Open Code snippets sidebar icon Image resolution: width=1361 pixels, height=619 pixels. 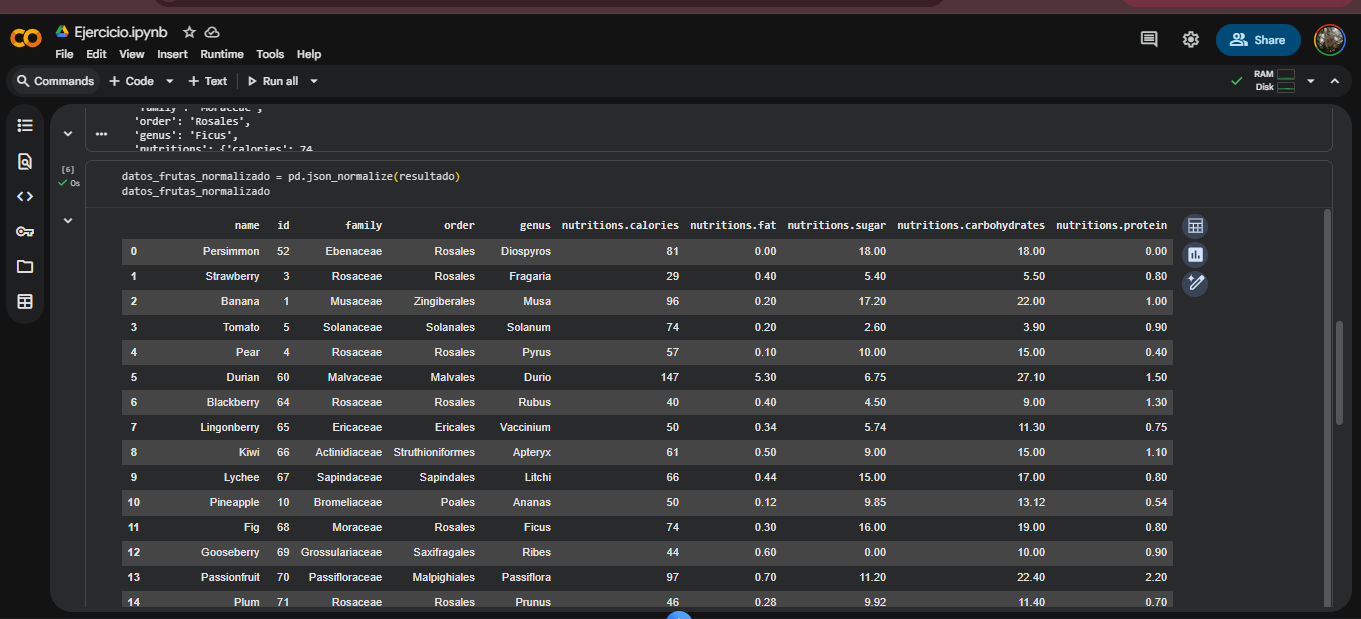[x=25, y=196]
